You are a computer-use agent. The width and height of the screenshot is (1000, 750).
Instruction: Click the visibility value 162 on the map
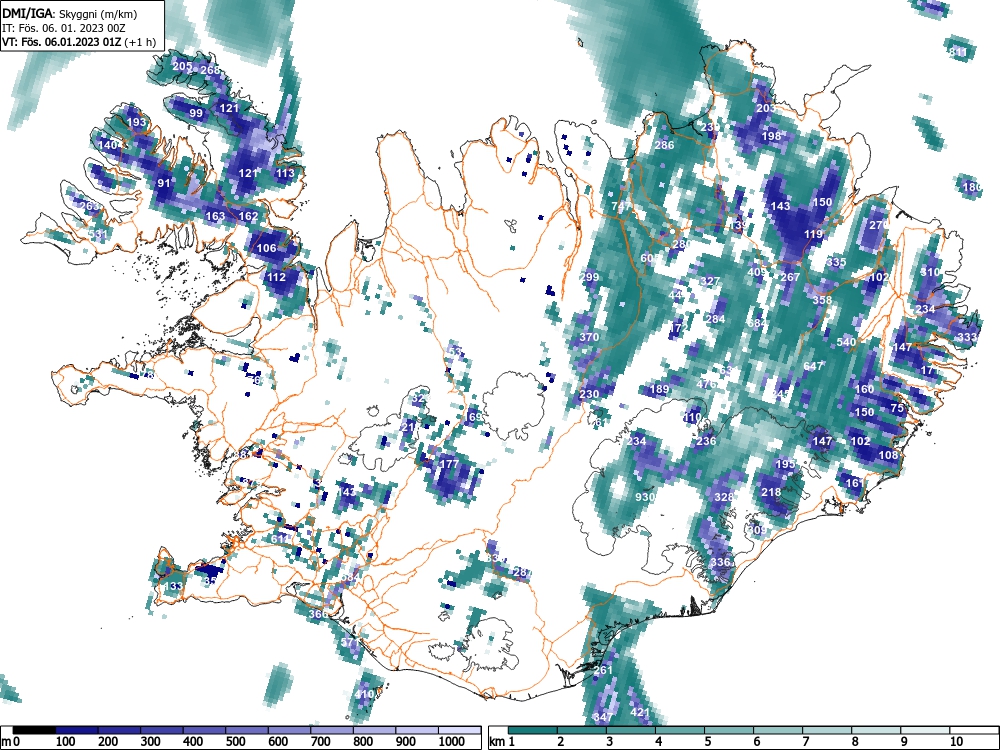pos(248,216)
